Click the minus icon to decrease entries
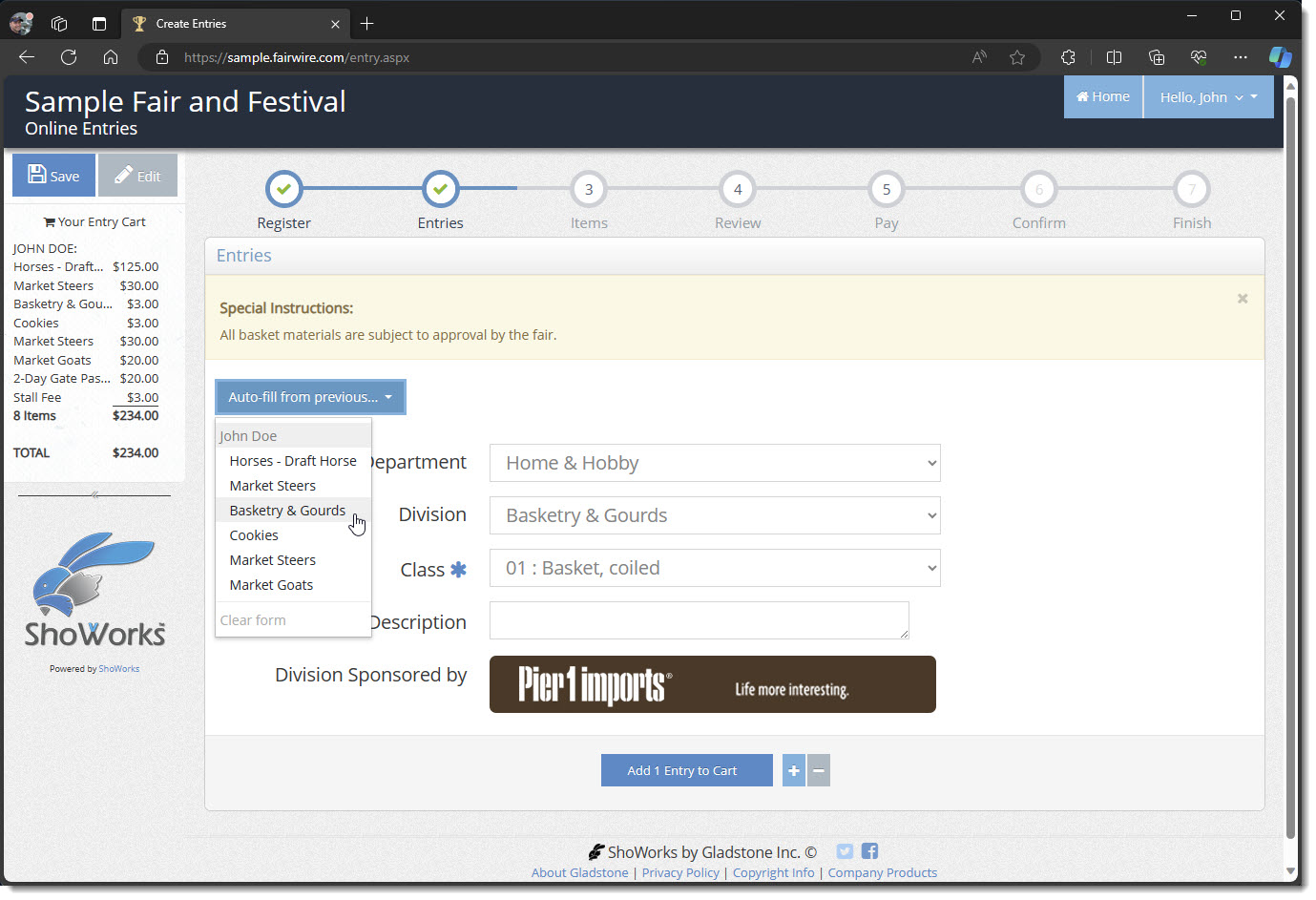1316x900 pixels. [819, 770]
